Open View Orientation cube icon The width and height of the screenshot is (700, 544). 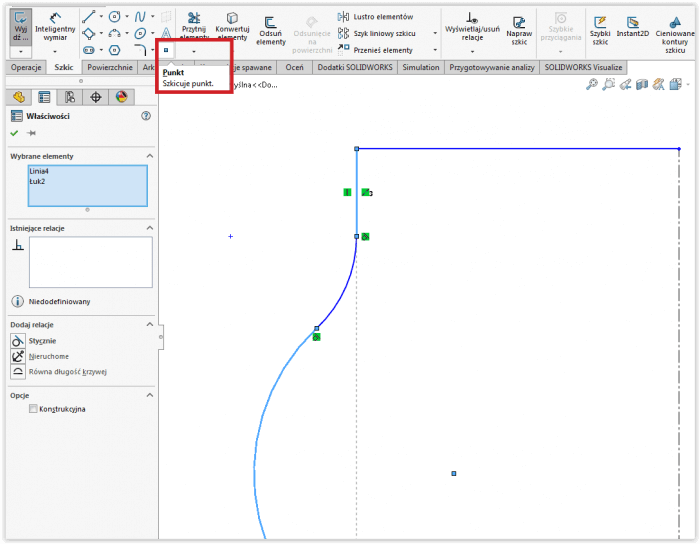(675, 84)
